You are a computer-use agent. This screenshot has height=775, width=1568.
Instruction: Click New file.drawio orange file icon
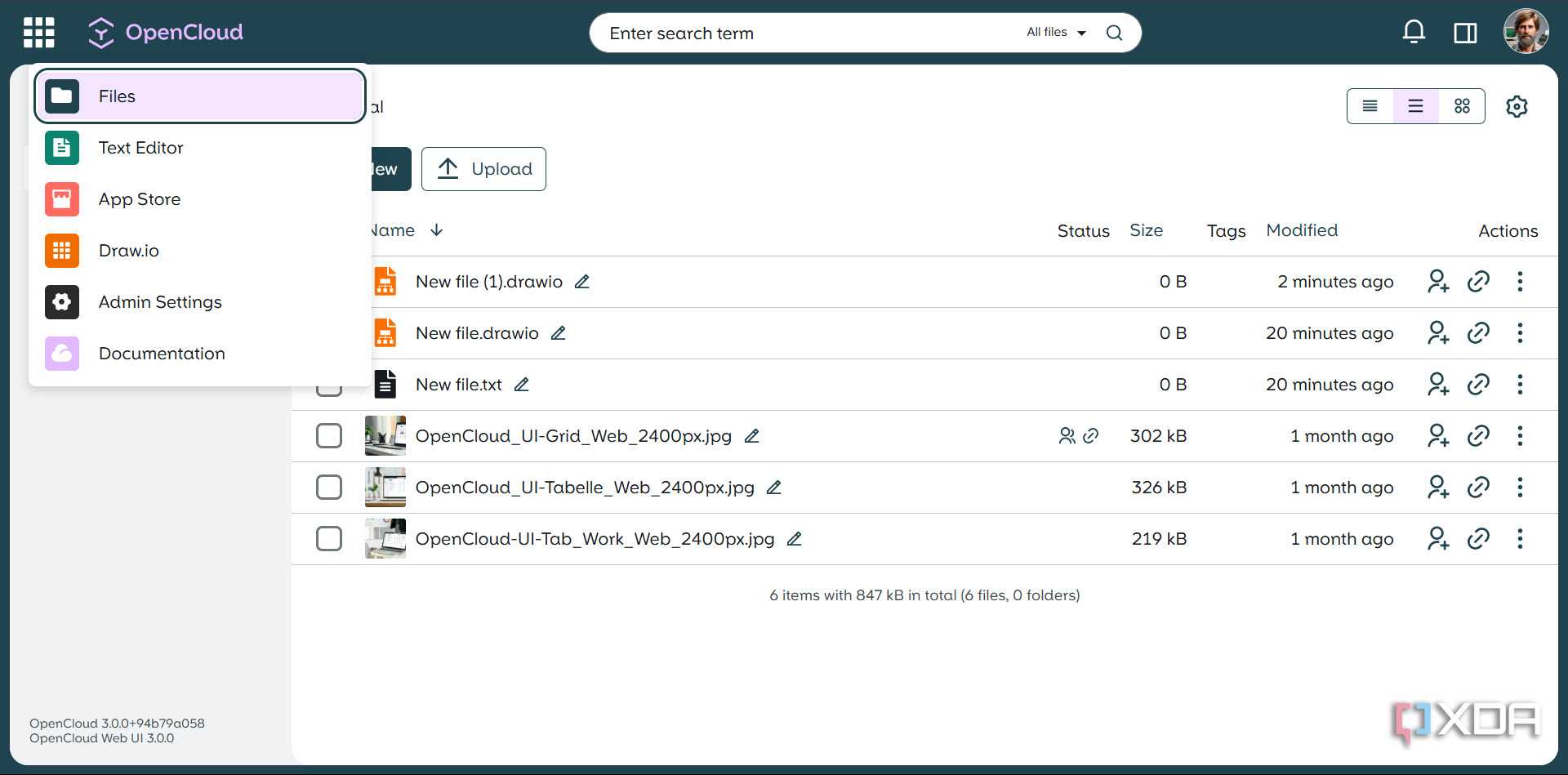tap(385, 332)
